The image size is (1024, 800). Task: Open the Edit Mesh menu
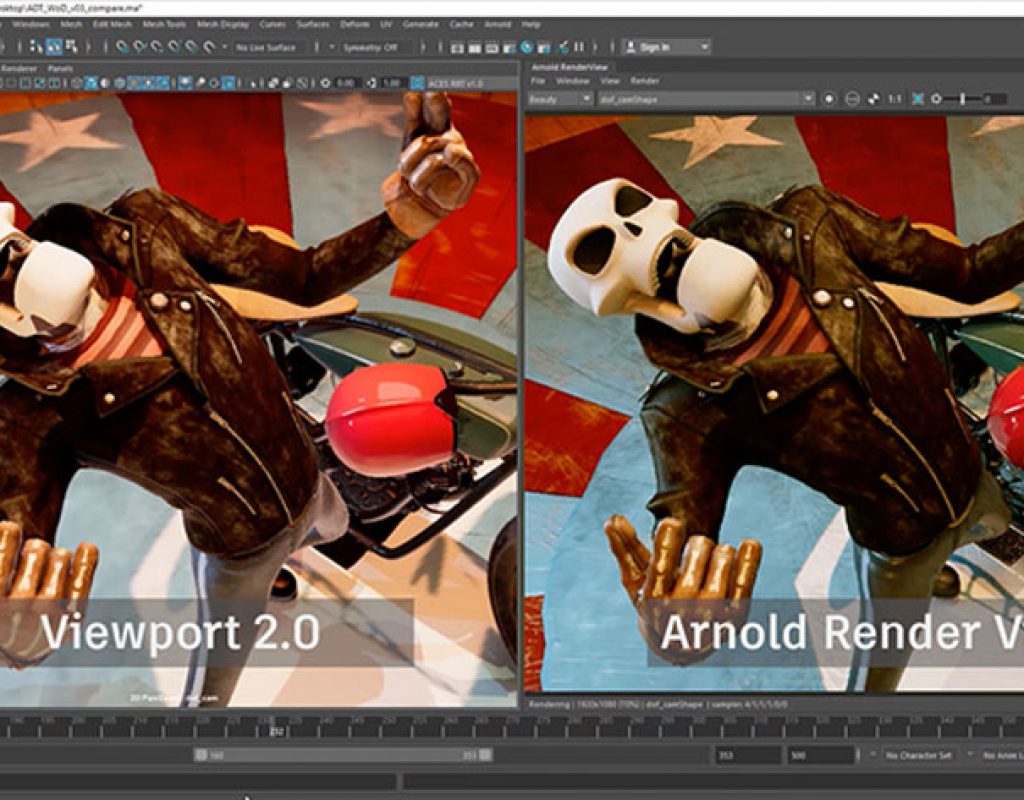(x=112, y=24)
